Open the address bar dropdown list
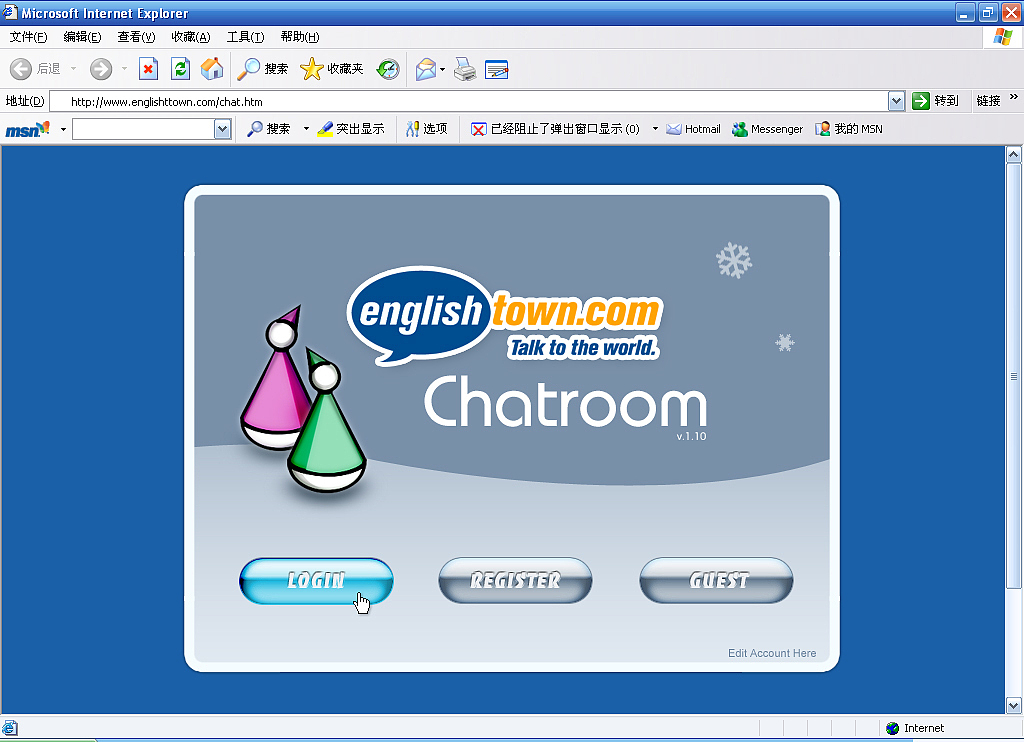 coord(897,101)
